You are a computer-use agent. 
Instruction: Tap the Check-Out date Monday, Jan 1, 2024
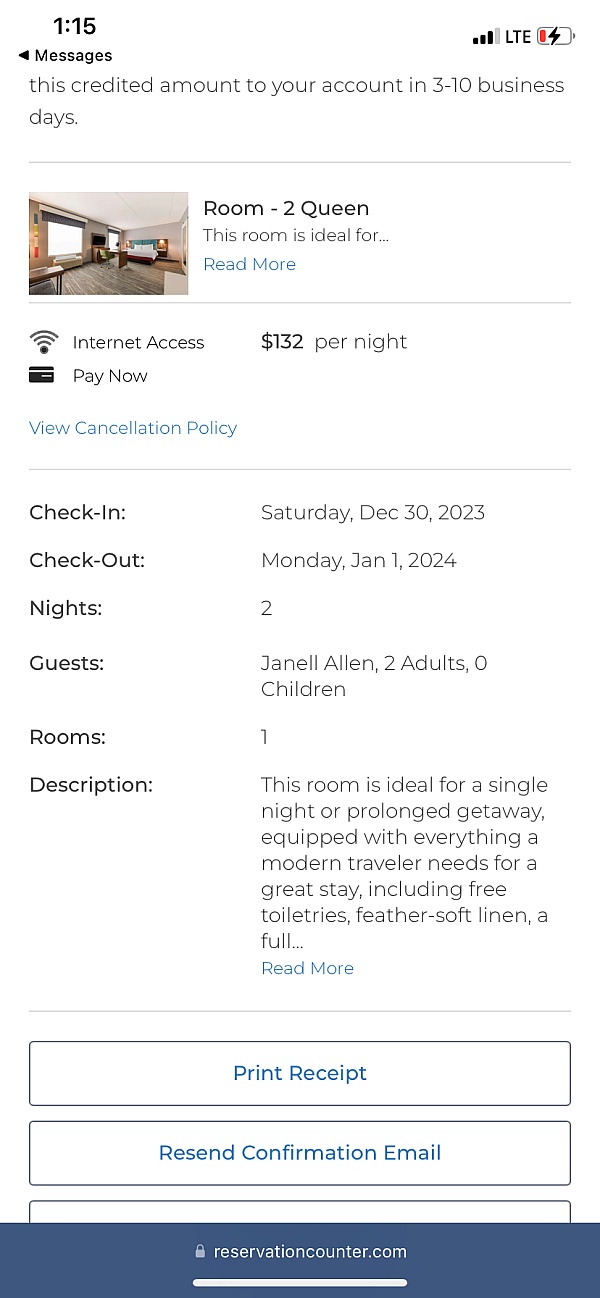(358, 560)
